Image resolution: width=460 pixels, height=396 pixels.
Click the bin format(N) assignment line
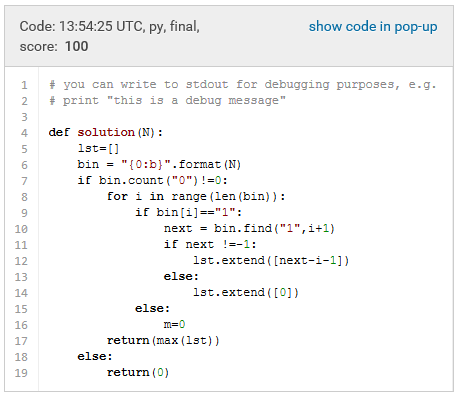(159, 164)
